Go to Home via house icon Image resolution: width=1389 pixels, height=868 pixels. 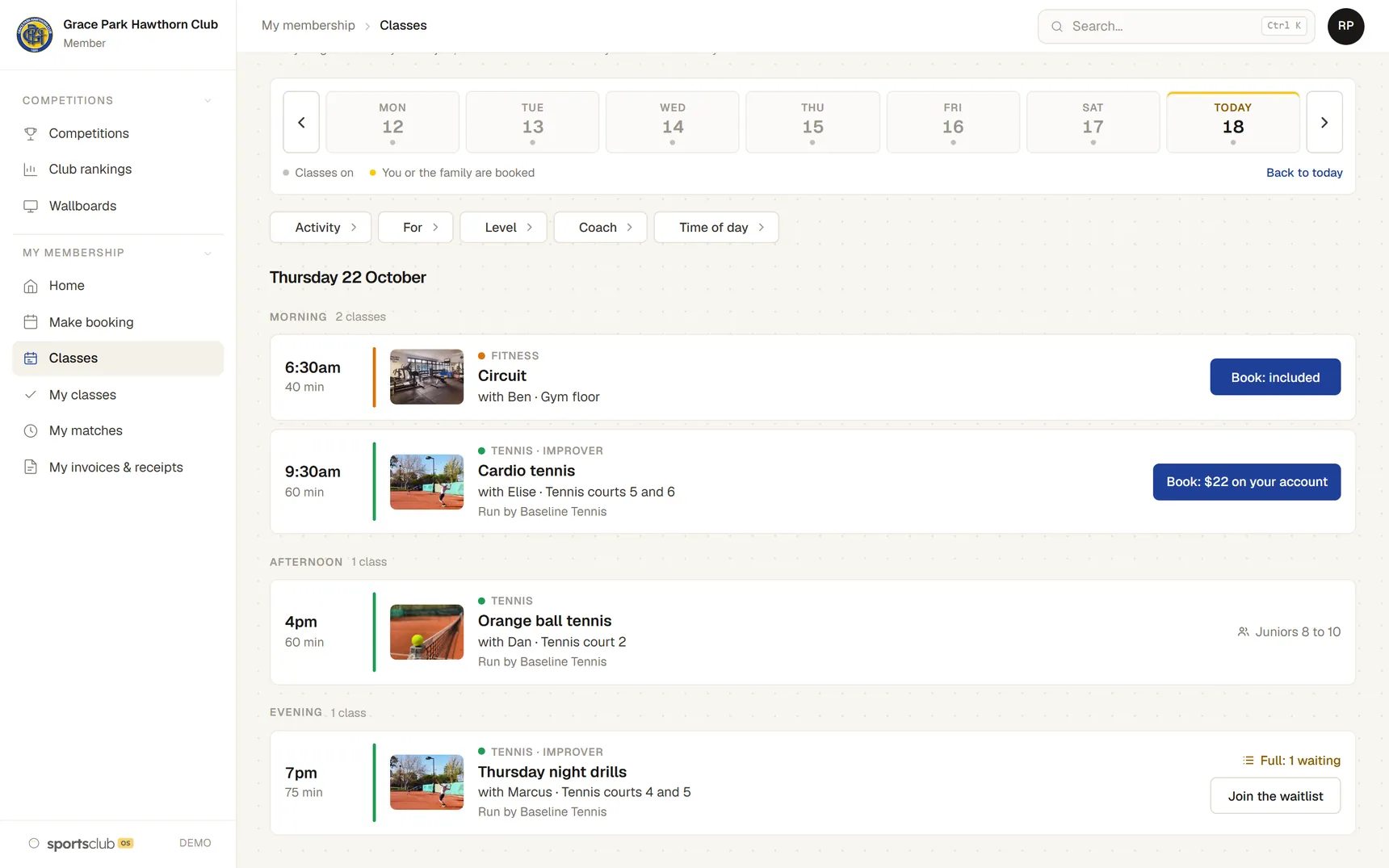pos(31,286)
